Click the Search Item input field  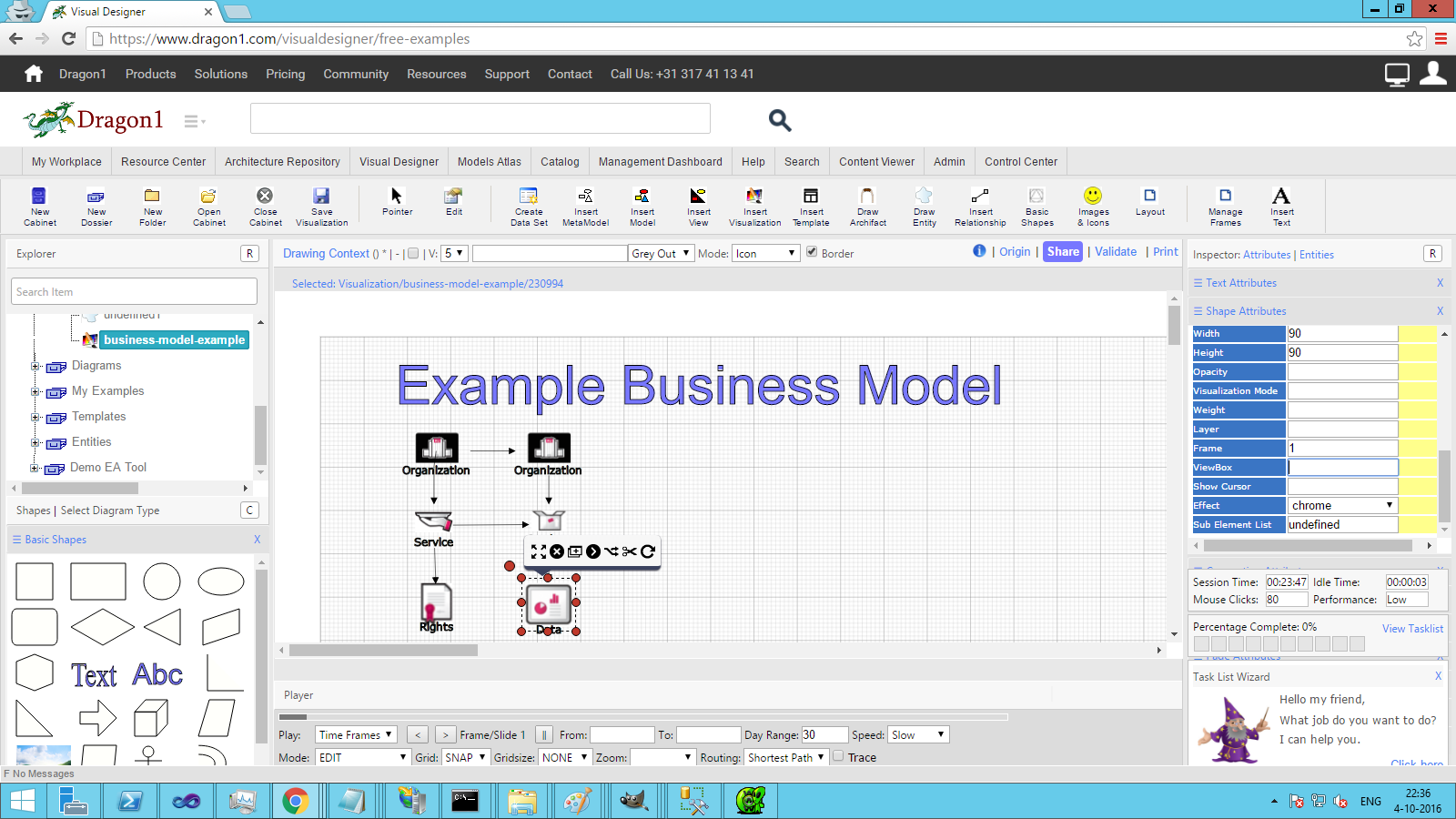pyautogui.click(x=135, y=292)
